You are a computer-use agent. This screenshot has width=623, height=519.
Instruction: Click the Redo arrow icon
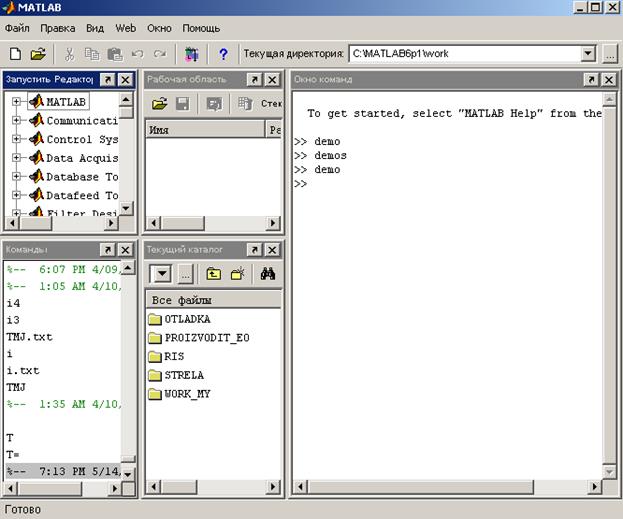tap(160, 54)
